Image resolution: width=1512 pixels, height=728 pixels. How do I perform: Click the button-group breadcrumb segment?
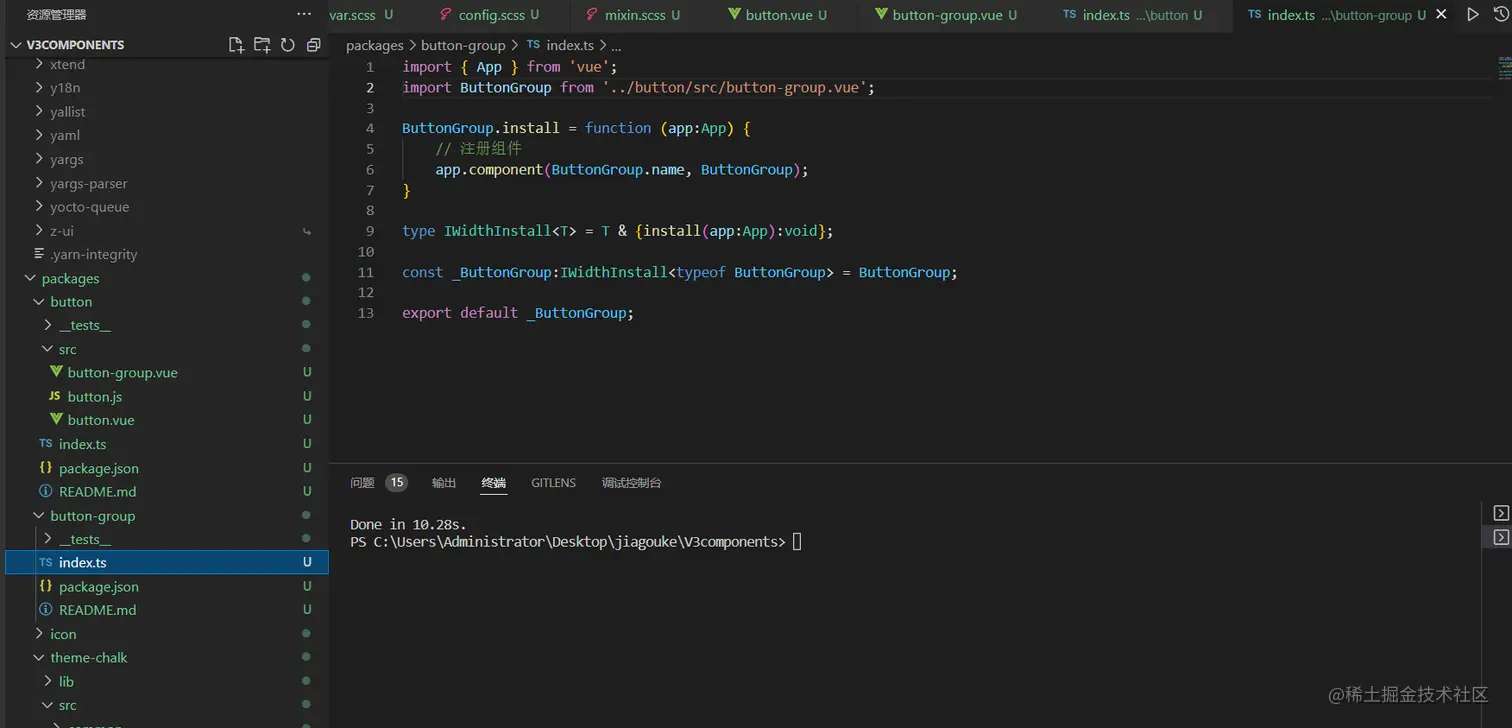463,45
